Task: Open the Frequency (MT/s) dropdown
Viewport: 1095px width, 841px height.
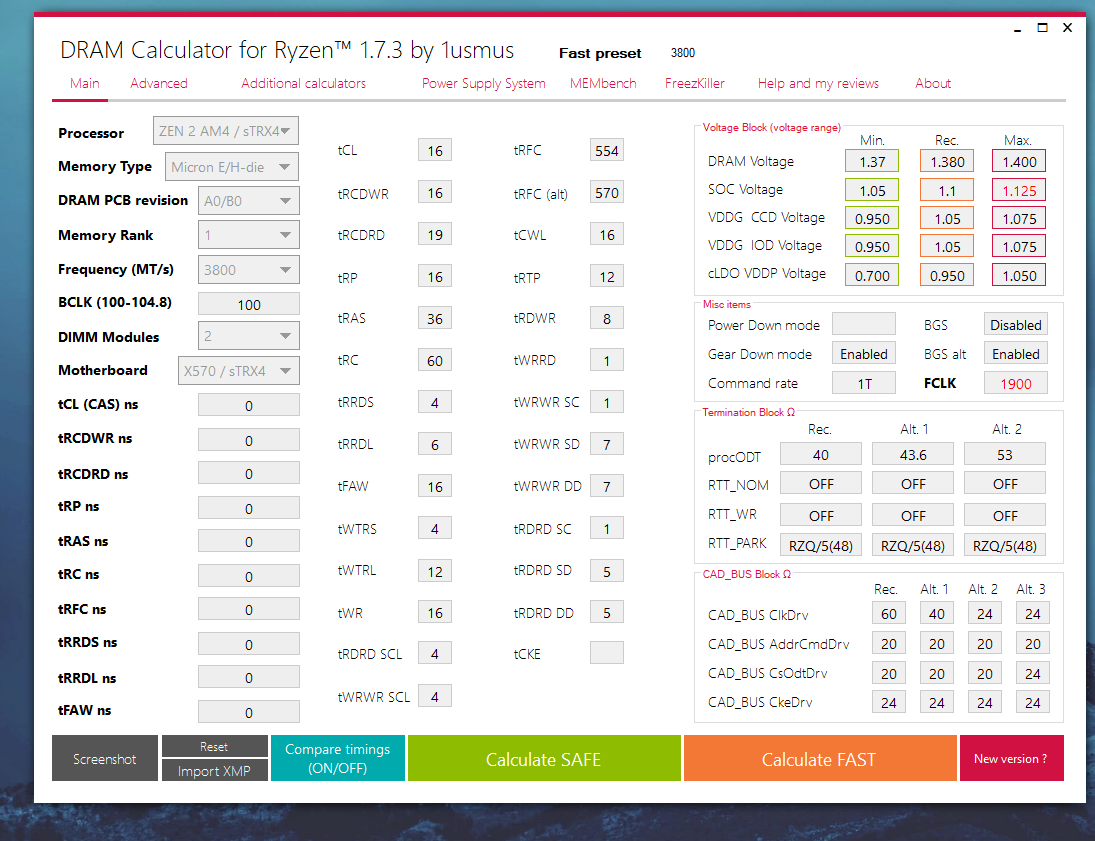Action: 249,270
